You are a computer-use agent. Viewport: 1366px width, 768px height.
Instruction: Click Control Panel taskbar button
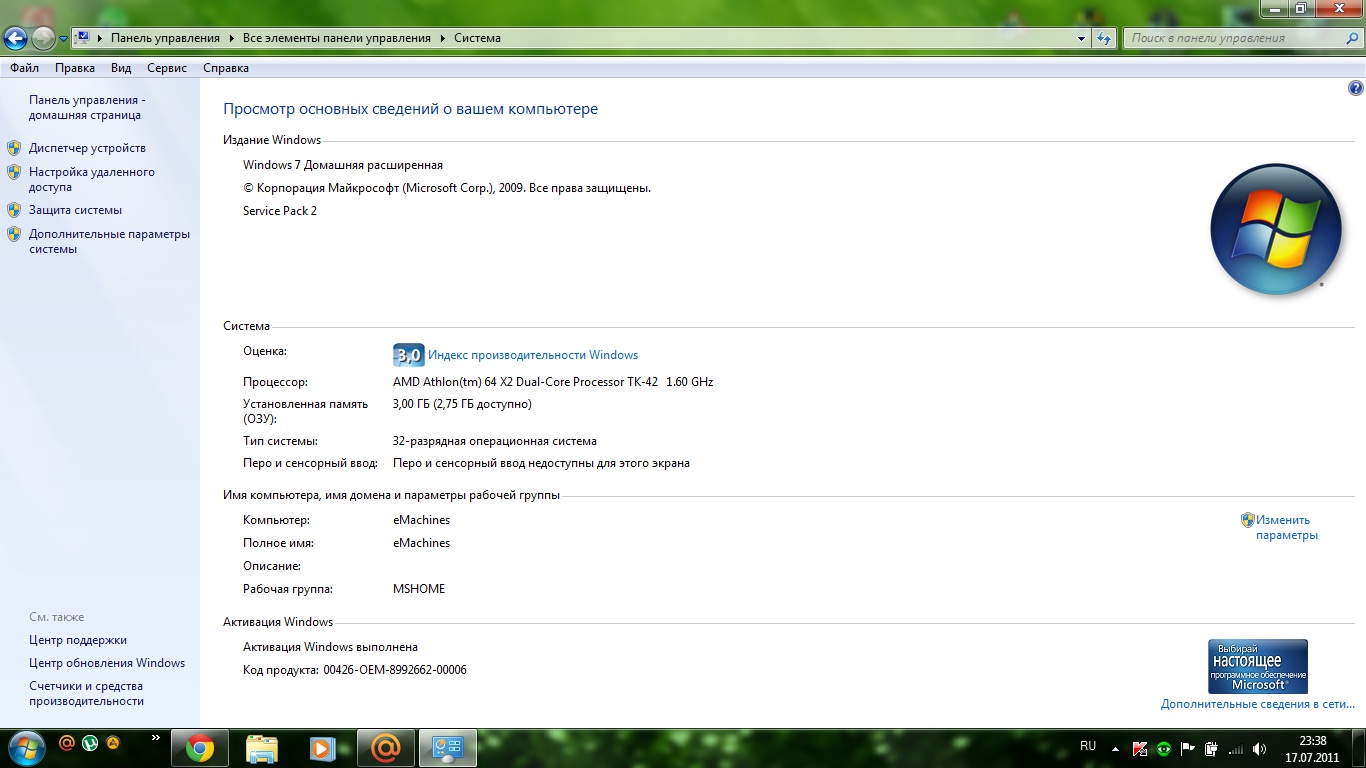[447, 748]
